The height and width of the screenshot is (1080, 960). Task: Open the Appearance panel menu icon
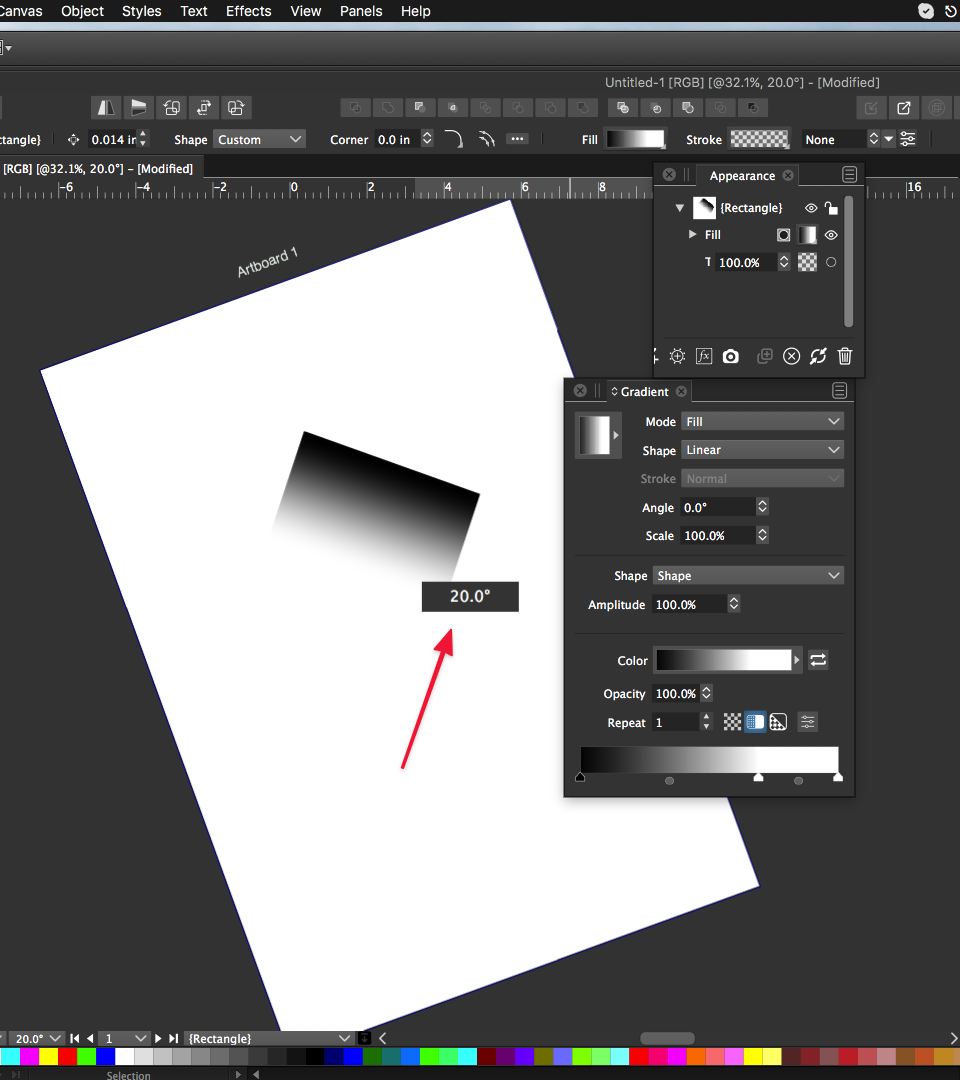click(849, 175)
